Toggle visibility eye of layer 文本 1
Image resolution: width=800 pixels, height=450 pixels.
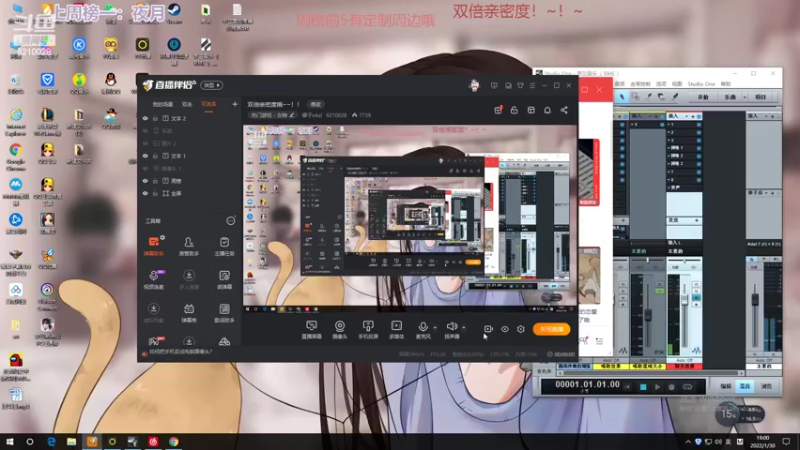tap(145, 156)
